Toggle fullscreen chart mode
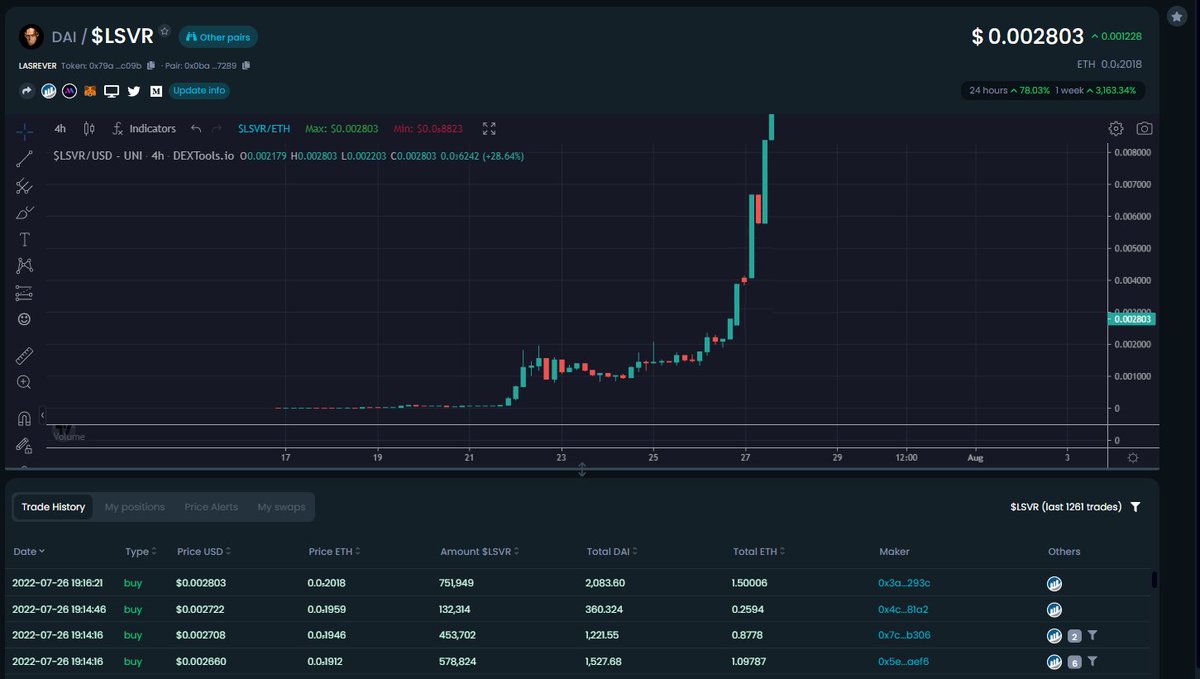 (489, 129)
